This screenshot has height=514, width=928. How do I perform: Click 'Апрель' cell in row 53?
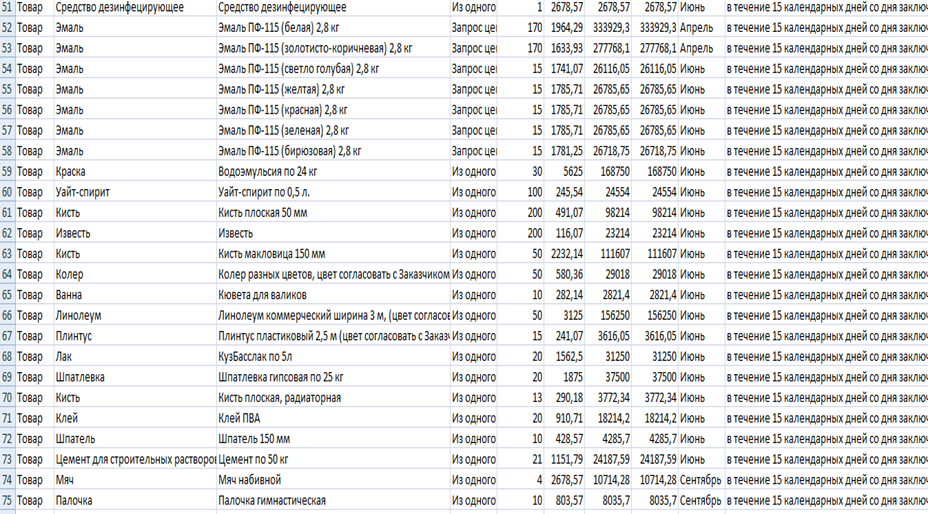[701, 49]
